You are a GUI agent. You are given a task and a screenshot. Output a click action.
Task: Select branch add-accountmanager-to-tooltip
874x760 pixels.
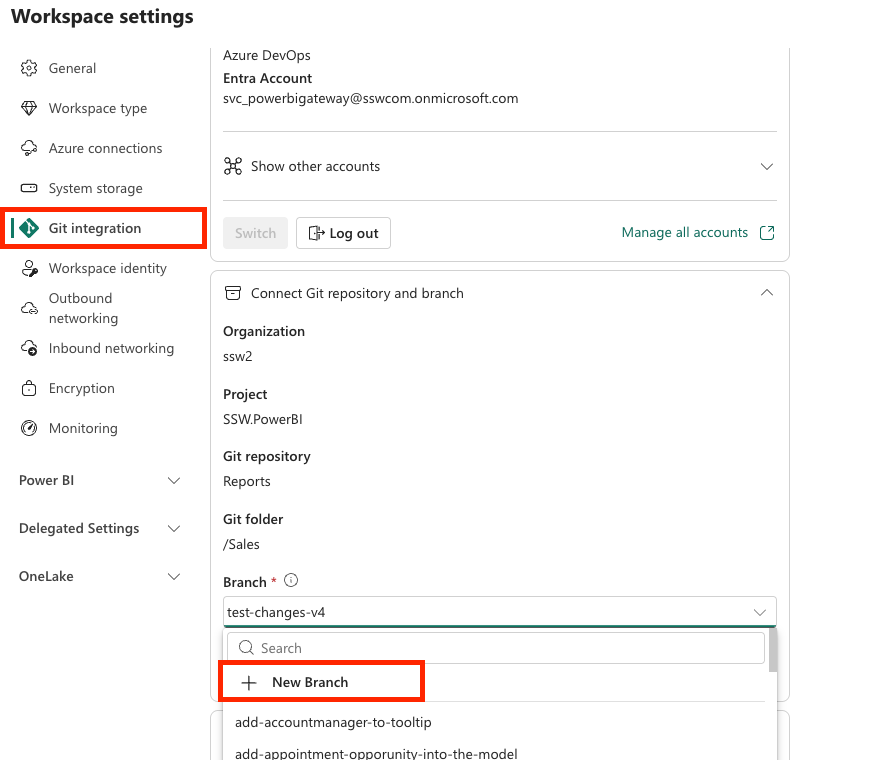coord(333,722)
